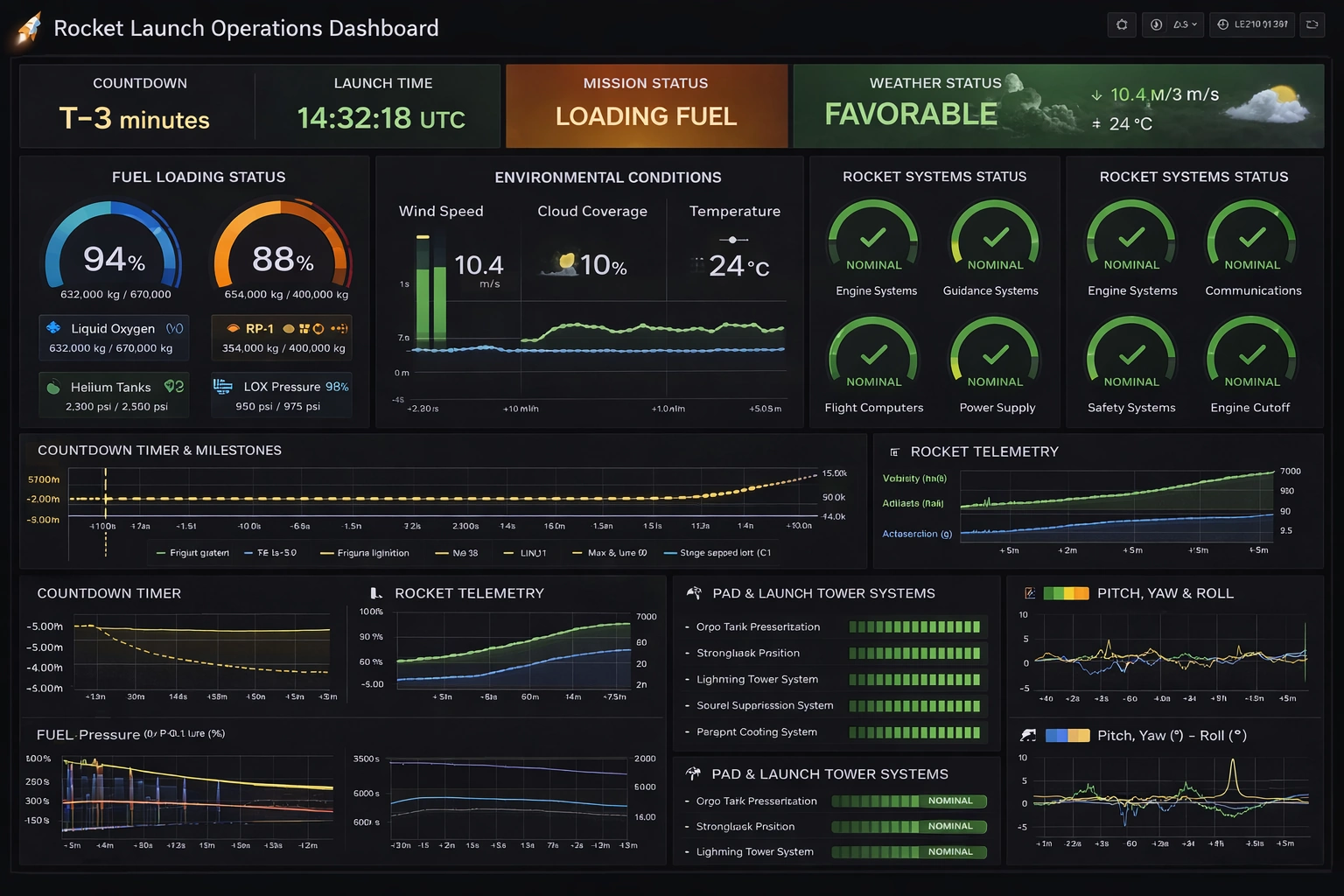1344x896 pixels.
Task: Open the Environmental Conditions panel menu
Action: point(789,175)
